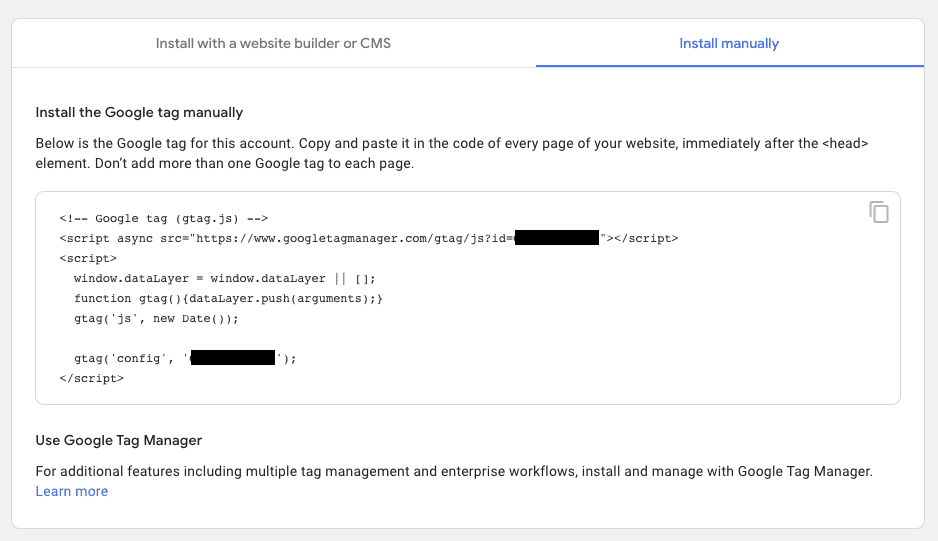Switch to Install with a website builder or CMS tab
The height and width of the screenshot is (541, 938).
click(x=273, y=43)
